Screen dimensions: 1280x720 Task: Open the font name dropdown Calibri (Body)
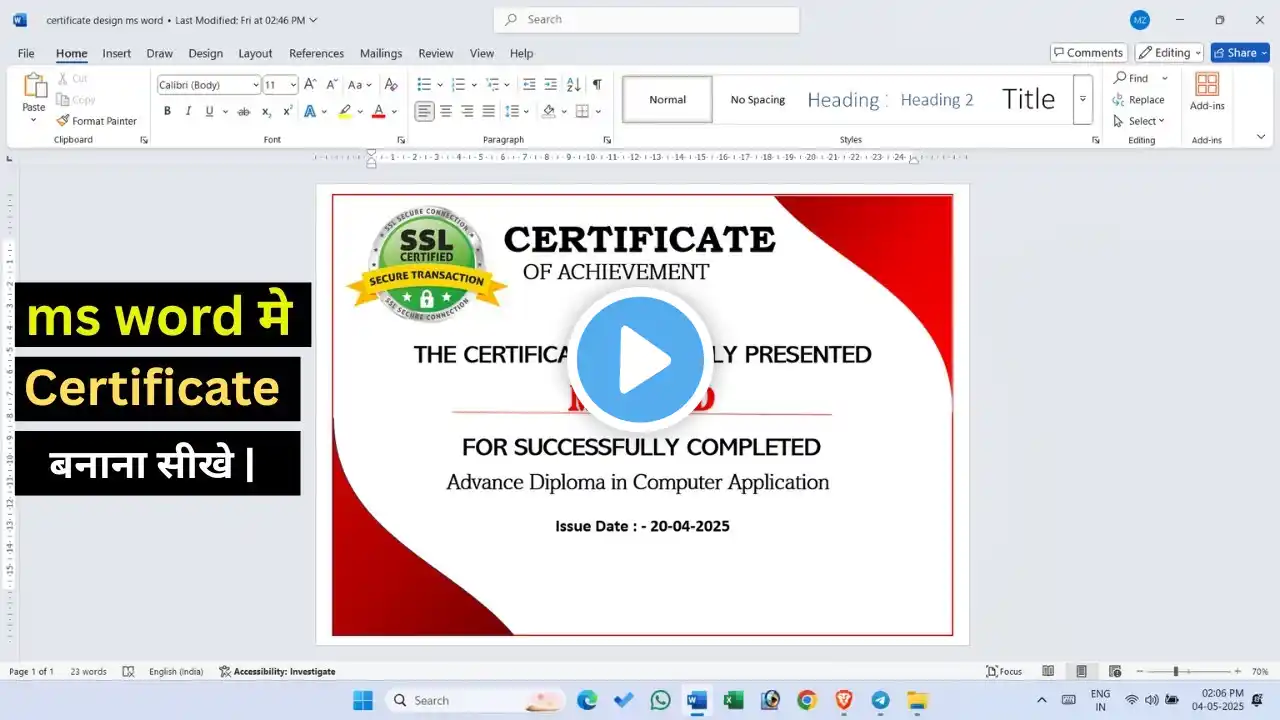[209, 85]
